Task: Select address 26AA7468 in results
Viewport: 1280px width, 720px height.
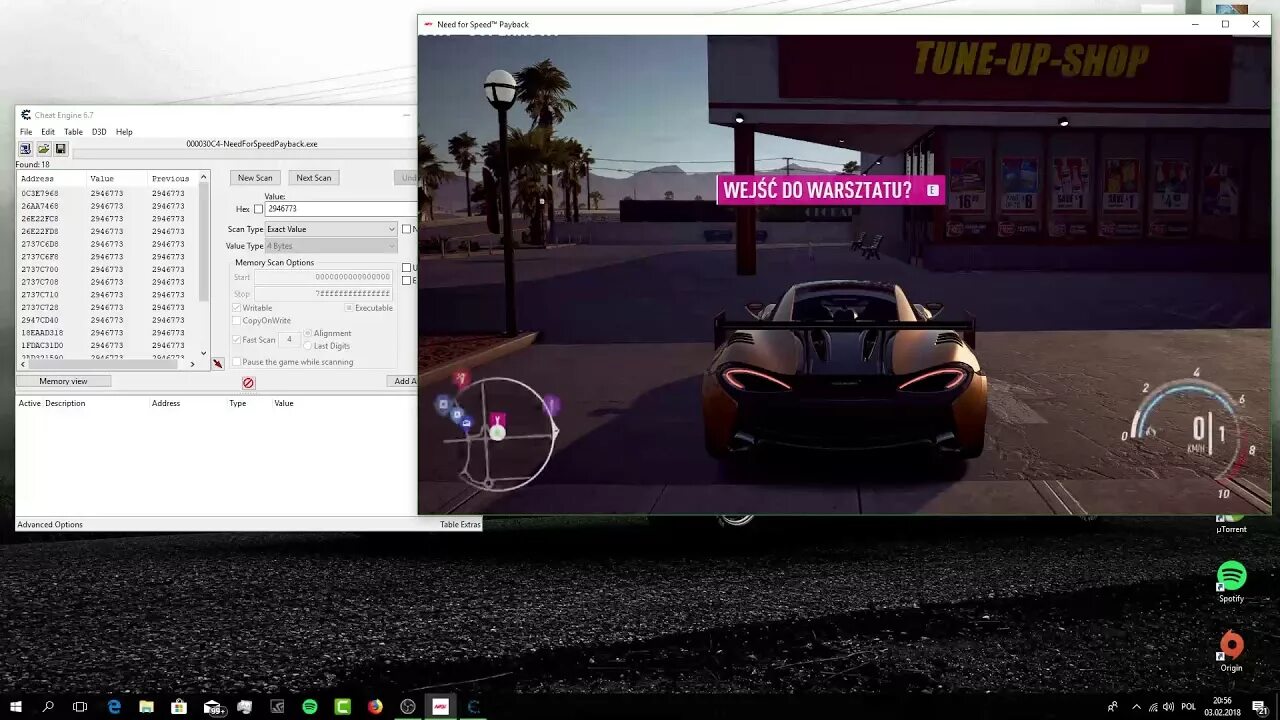Action: (40, 206)
